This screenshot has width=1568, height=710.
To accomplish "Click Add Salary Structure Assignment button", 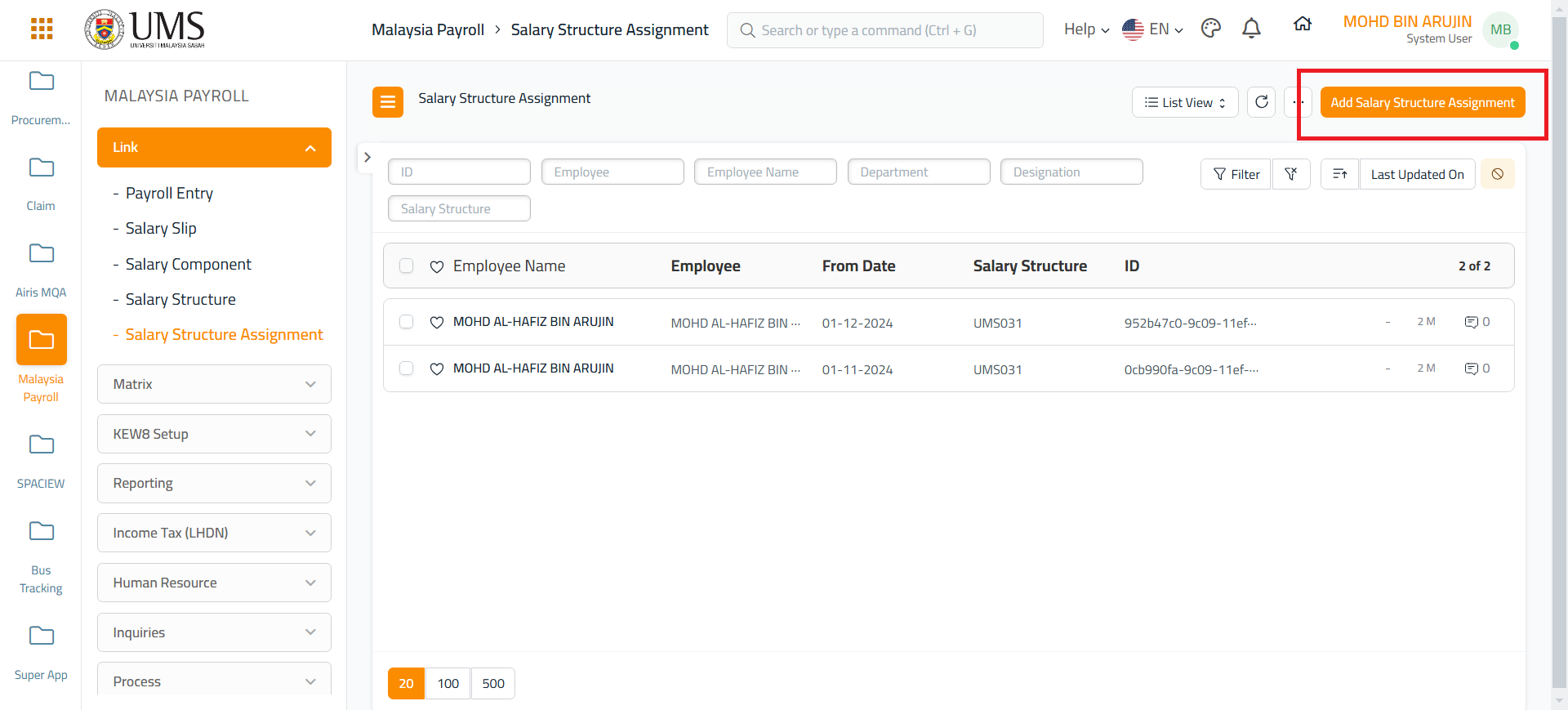I will pos(1423,102).
